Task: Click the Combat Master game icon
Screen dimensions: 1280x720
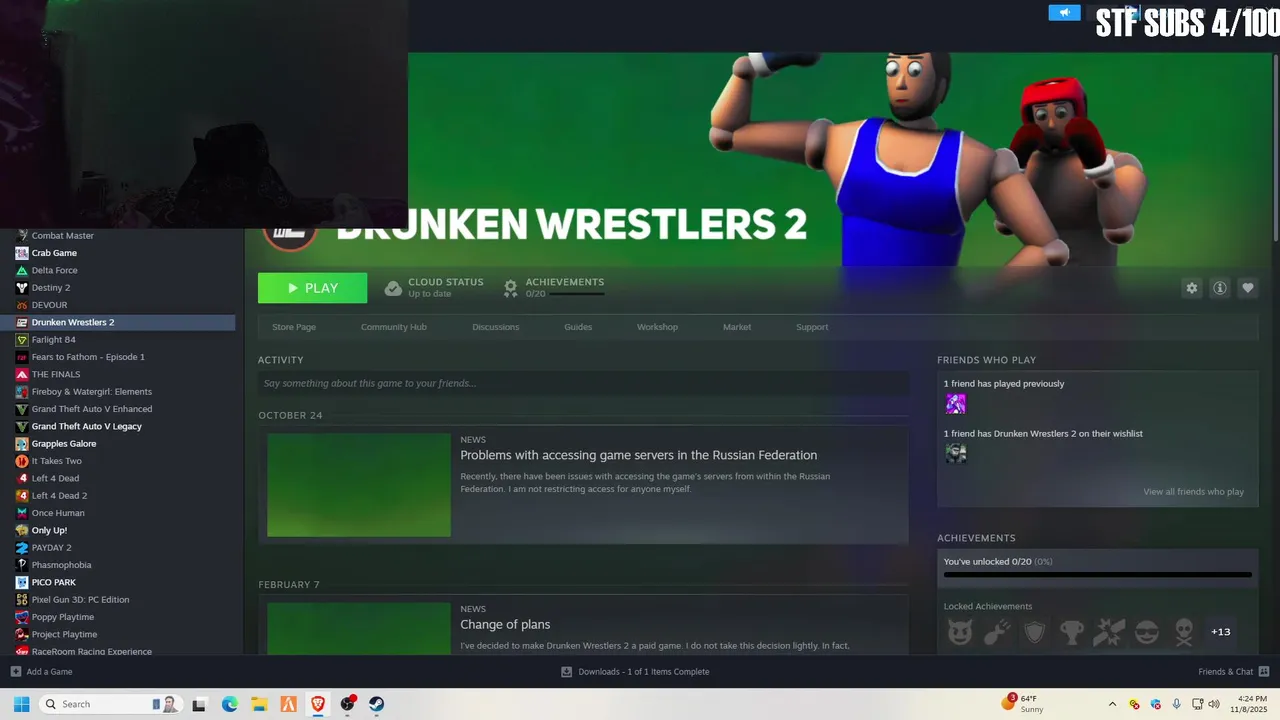Action: click(22, 236)
